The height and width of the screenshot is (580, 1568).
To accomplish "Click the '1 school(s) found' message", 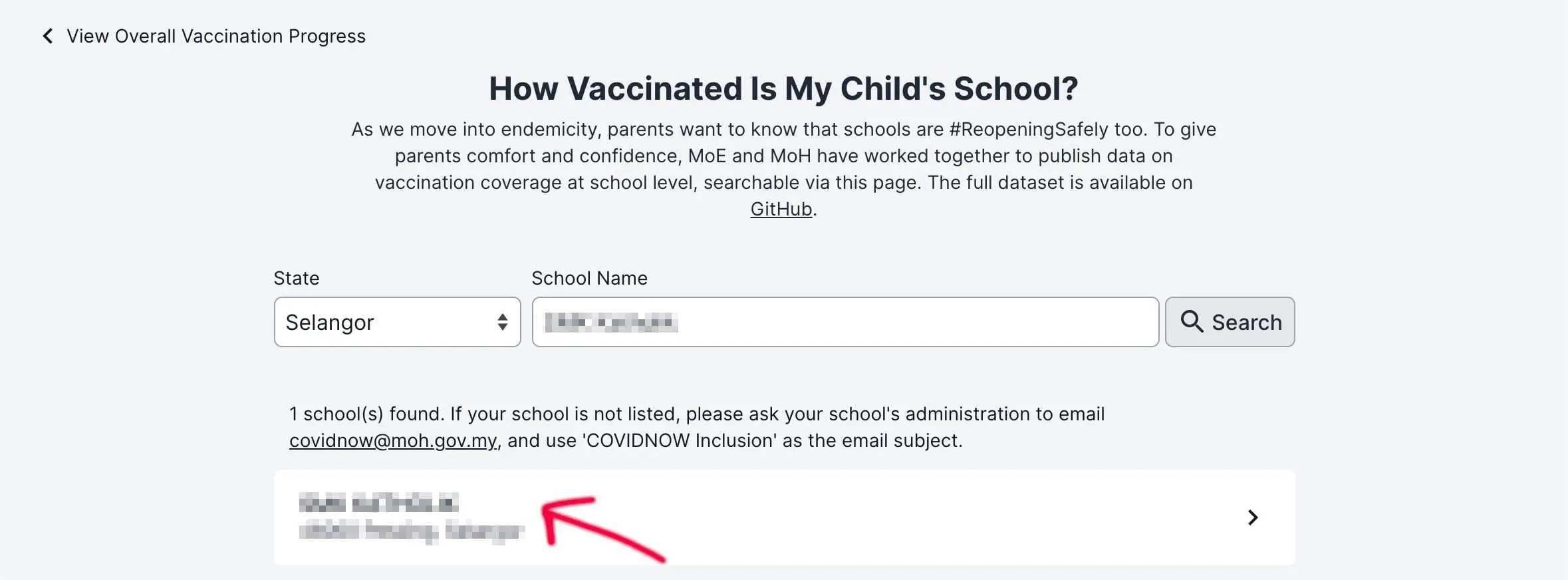I will pyautogui.click(x=366, y=414).
